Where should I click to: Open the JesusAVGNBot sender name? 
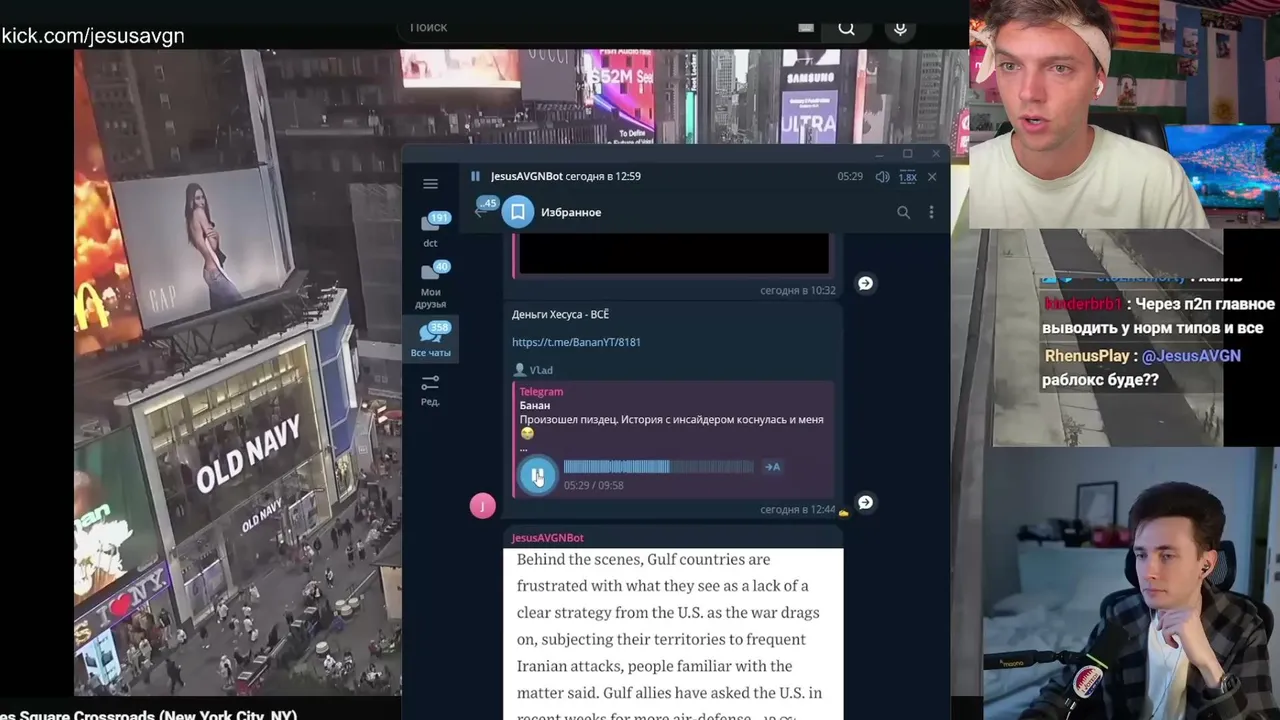pos(548,538)
